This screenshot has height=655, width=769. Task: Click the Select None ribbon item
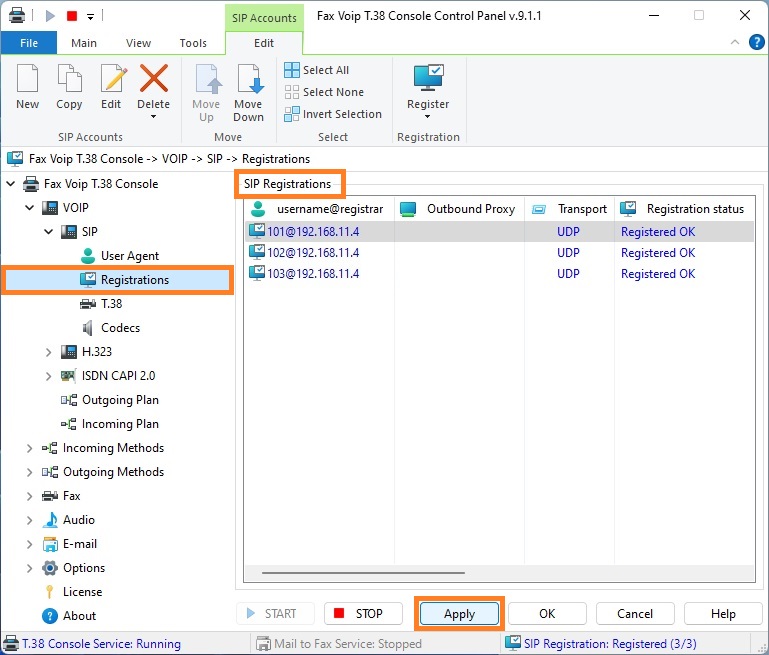[x=324, y=92]
